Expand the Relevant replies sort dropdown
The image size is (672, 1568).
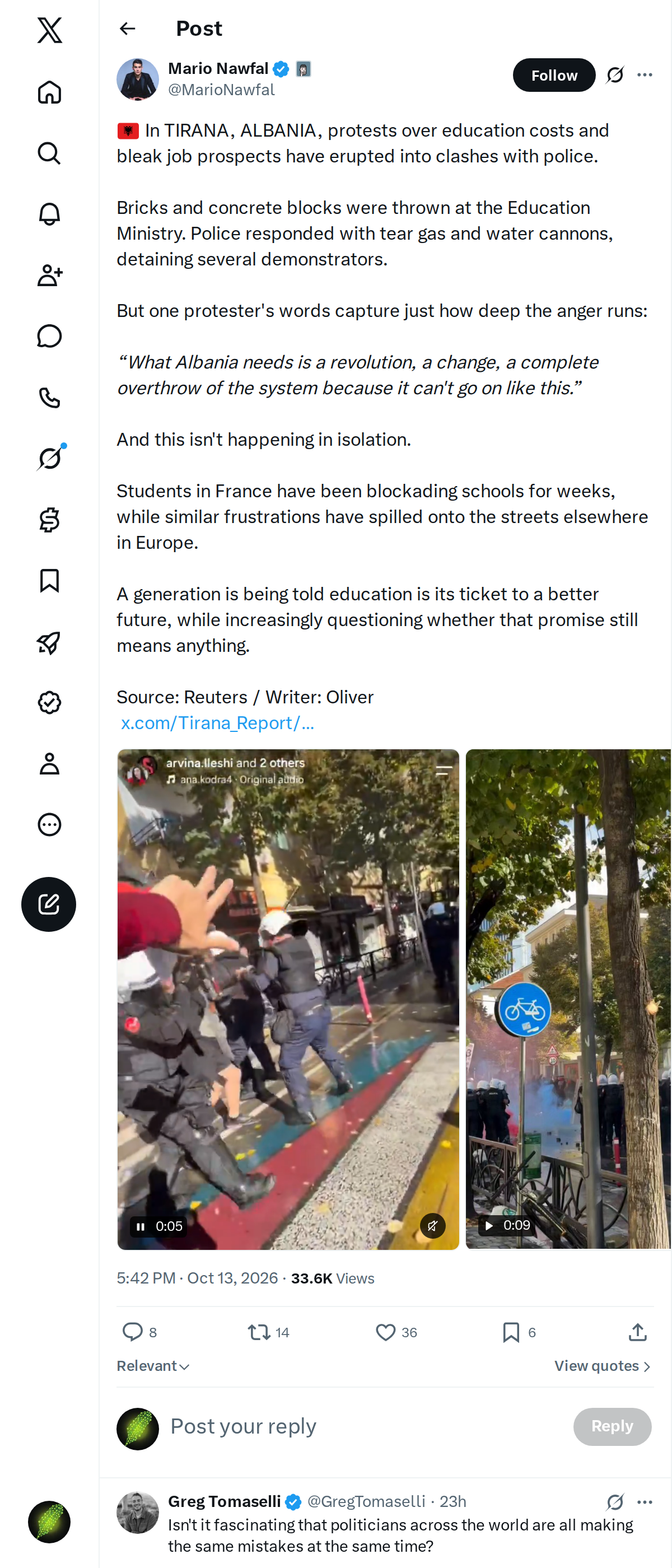153,1366
